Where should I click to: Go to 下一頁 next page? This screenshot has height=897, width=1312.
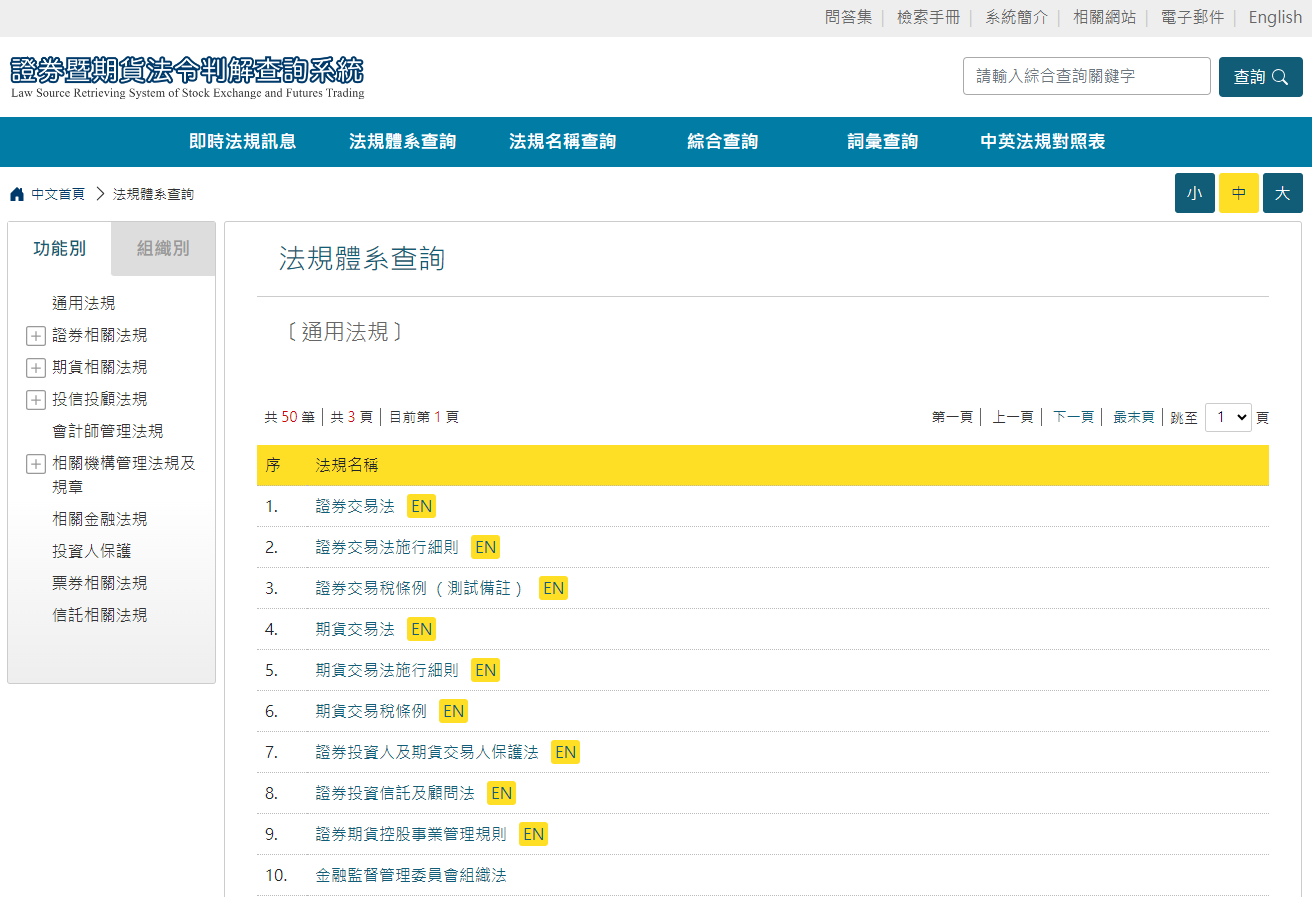[1073, 417]
